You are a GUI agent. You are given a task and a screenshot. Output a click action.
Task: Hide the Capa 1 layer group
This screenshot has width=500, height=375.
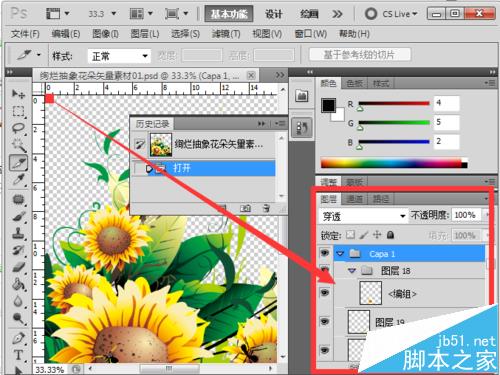(x=325, y=253)
